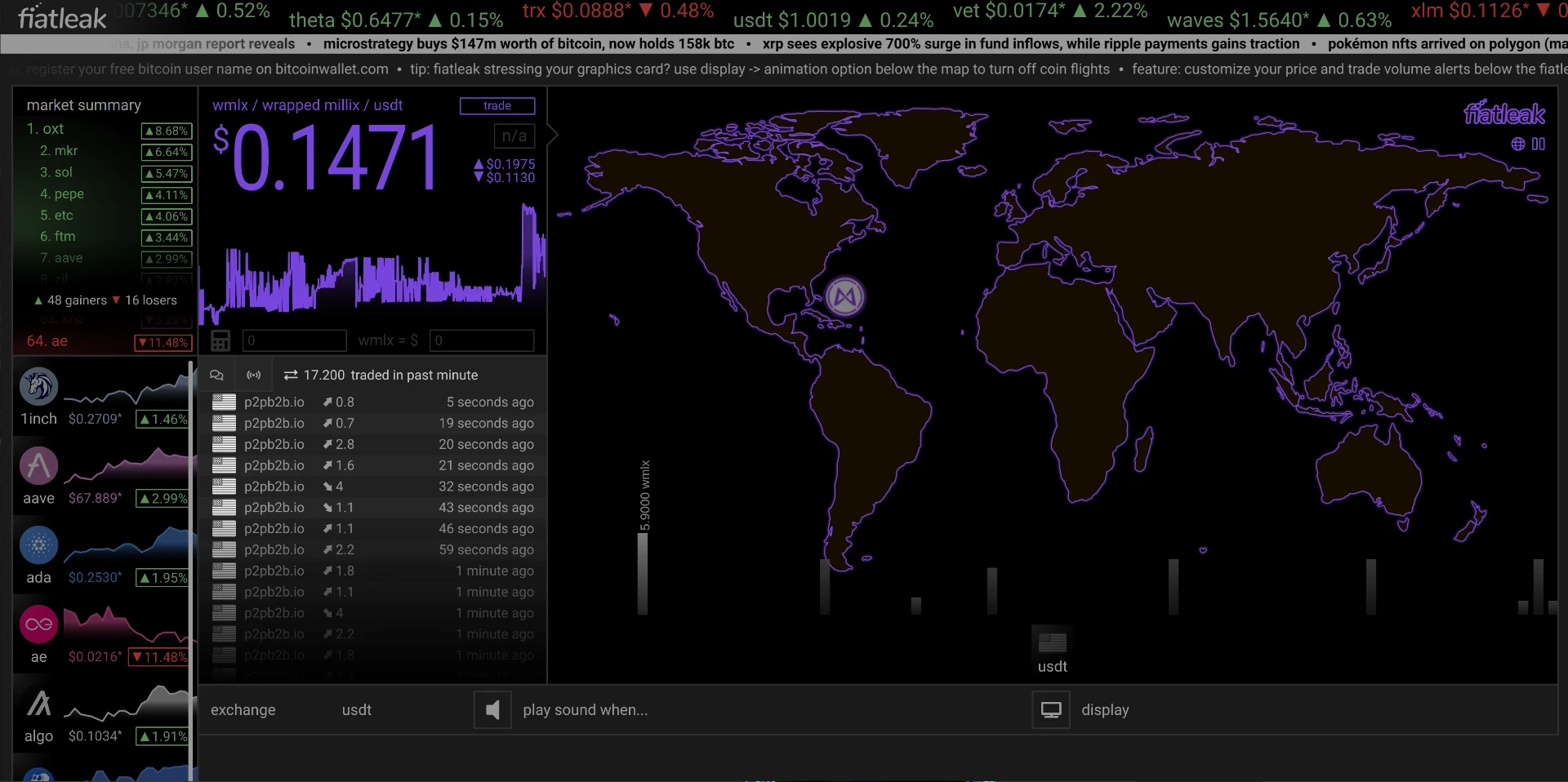Click the trade button for wmlx

point(497,105)
